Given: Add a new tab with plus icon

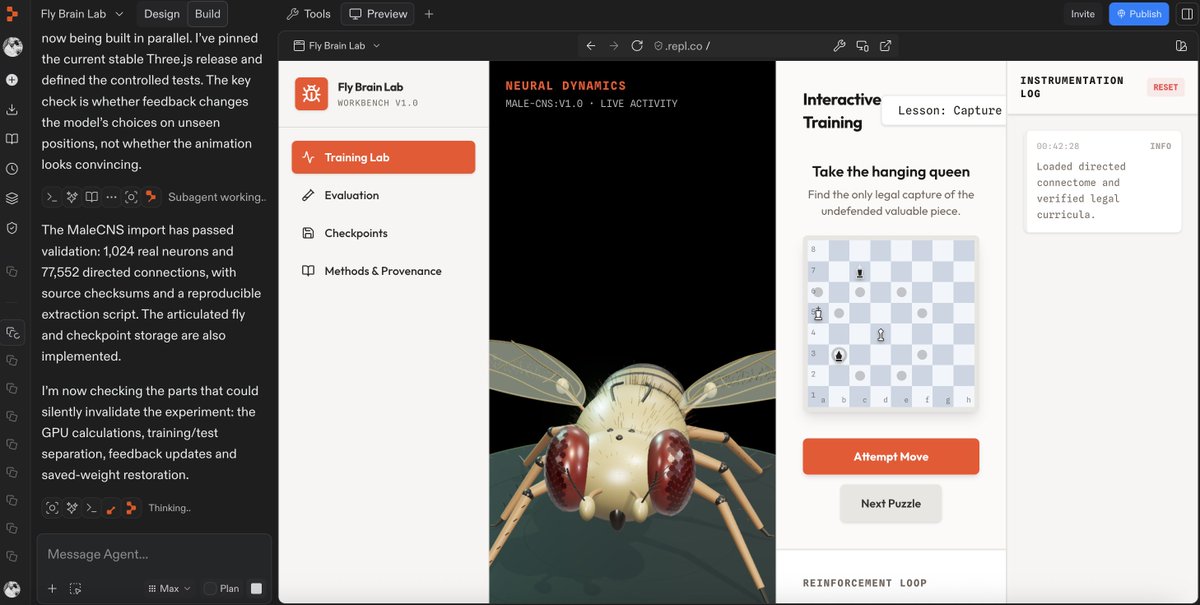Looking at the screenshot, I should point(429,14).
